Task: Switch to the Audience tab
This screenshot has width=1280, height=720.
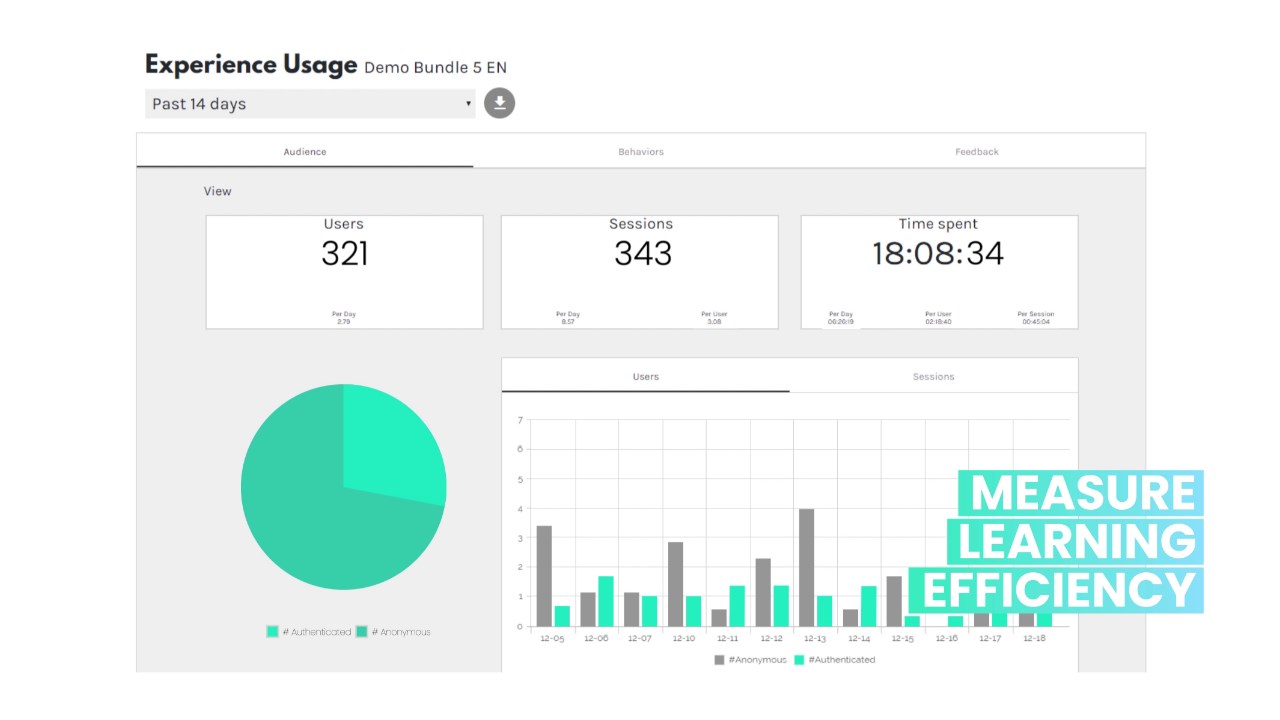Action: (x=305, y=152)
